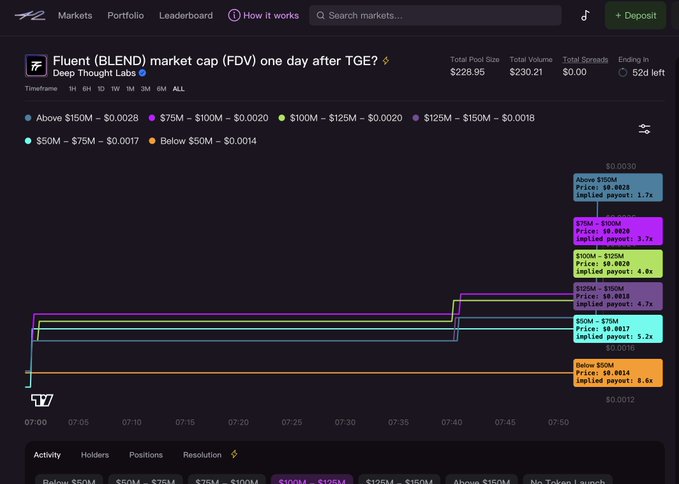Go to the Portfolio page
The width and height of the screenshot is (679, 484).
coord(125,16)
